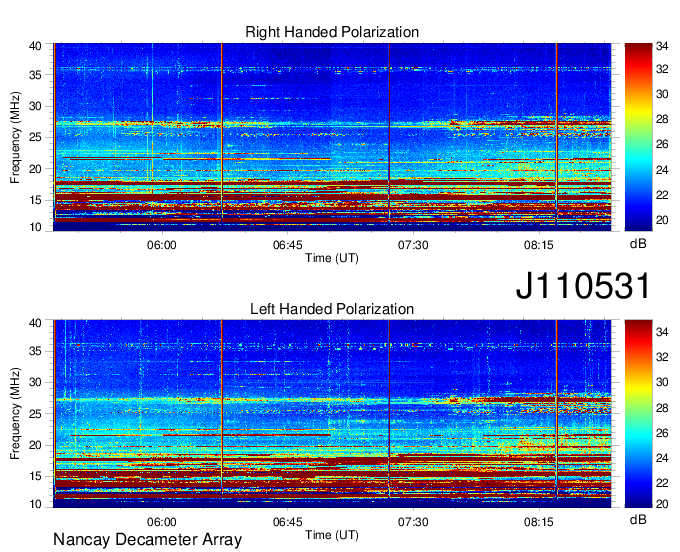Image resolution: width=680 pixels, height=552 pixels.
Task: Click the 34 dB label on the bottom color bar
Action: [662, 332]
